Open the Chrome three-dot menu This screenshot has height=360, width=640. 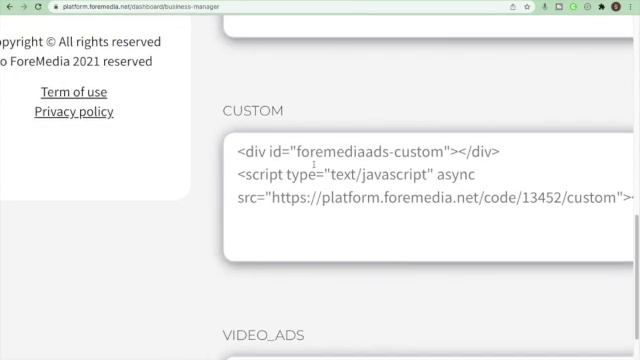(x=630, y=7)
